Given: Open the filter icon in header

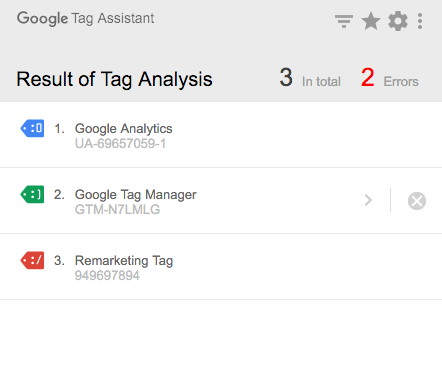Looking at the screenshot, I should (x=344, y=21).
